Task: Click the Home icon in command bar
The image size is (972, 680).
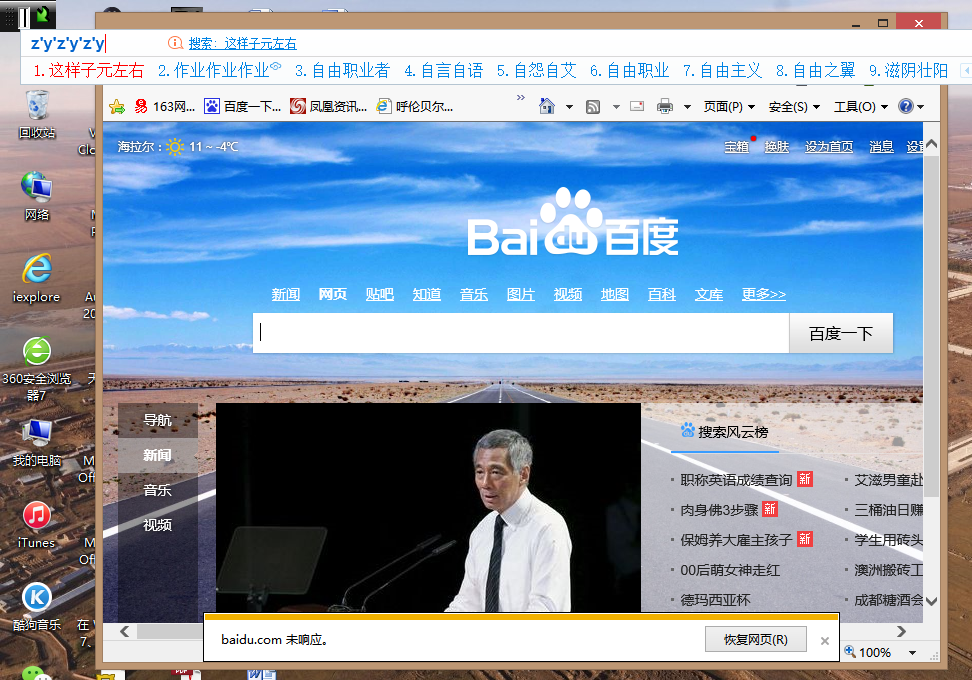Action: coord(547,106)
